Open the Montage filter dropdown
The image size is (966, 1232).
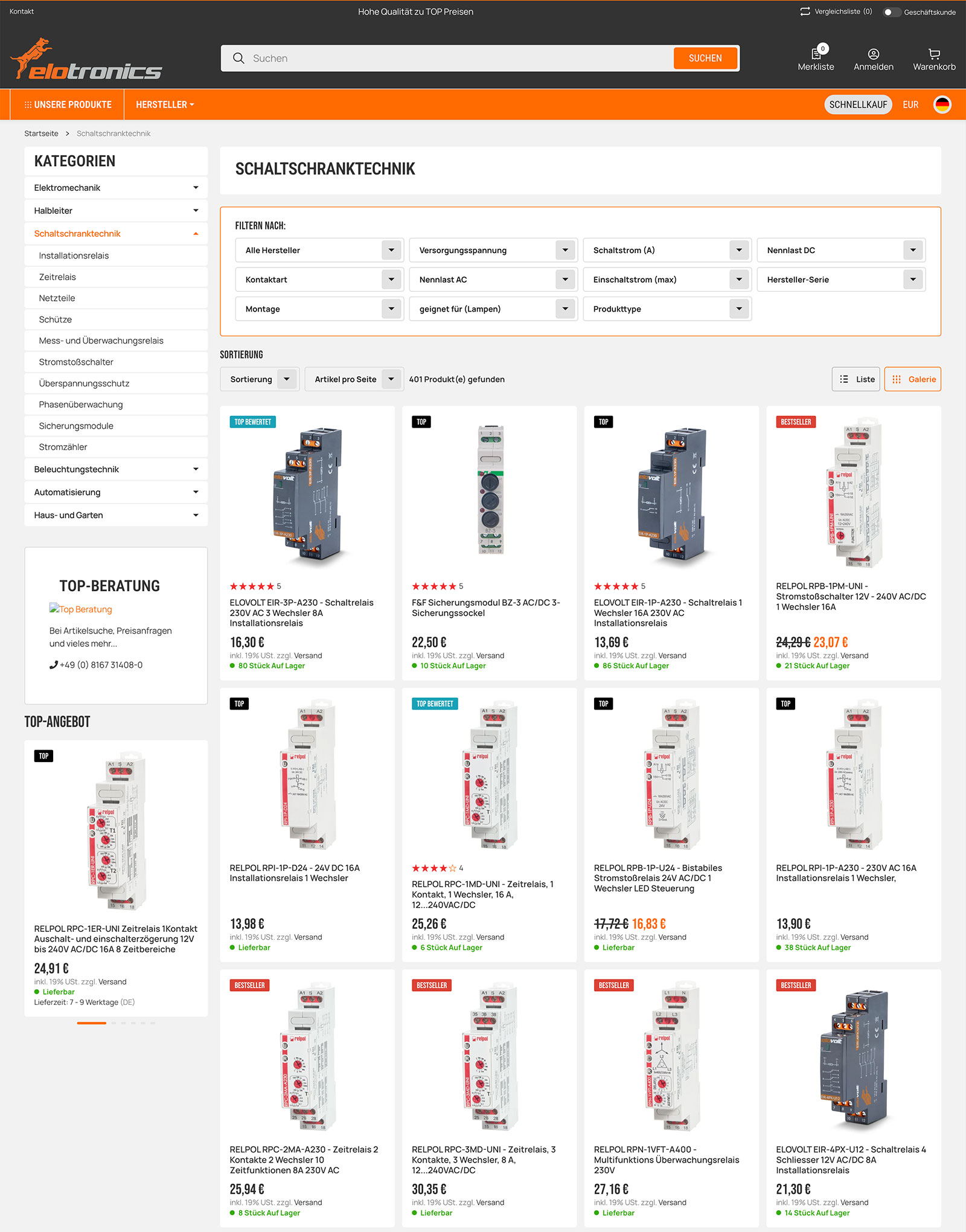319,309
